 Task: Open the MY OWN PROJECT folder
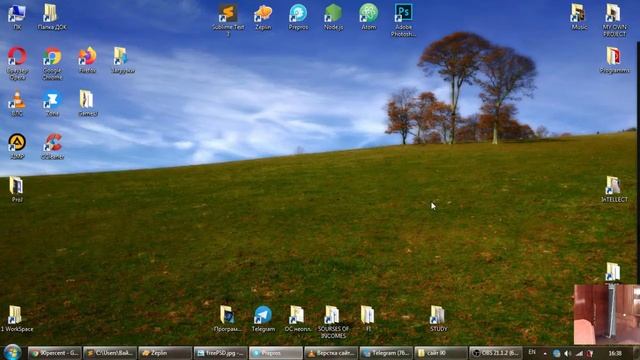click(614, 20)
